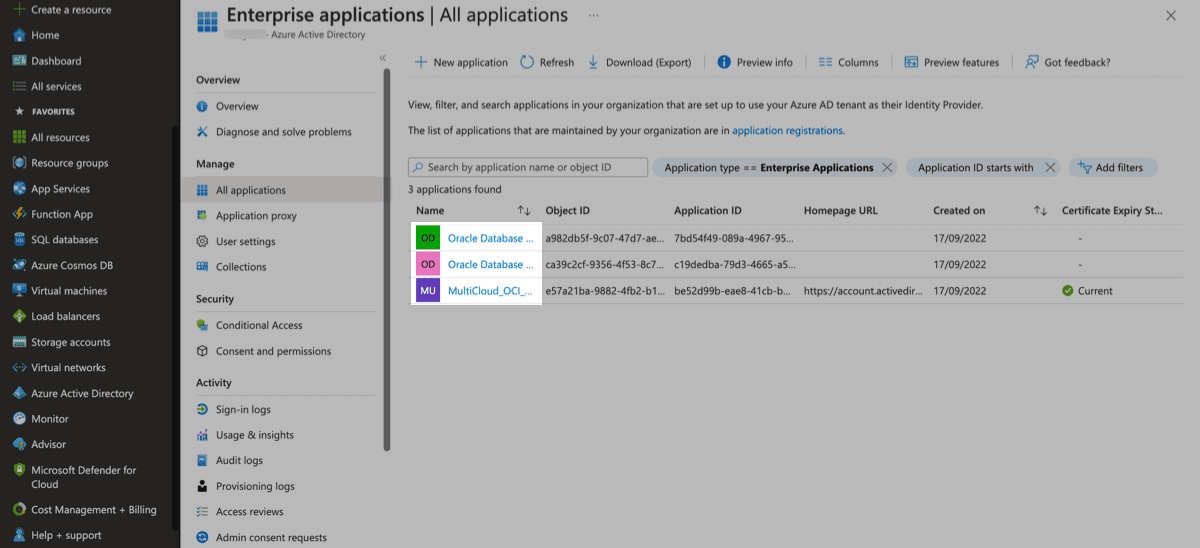Open Dashboard from the left navigation
The image size is (1200, 548).
coord(56,61)
